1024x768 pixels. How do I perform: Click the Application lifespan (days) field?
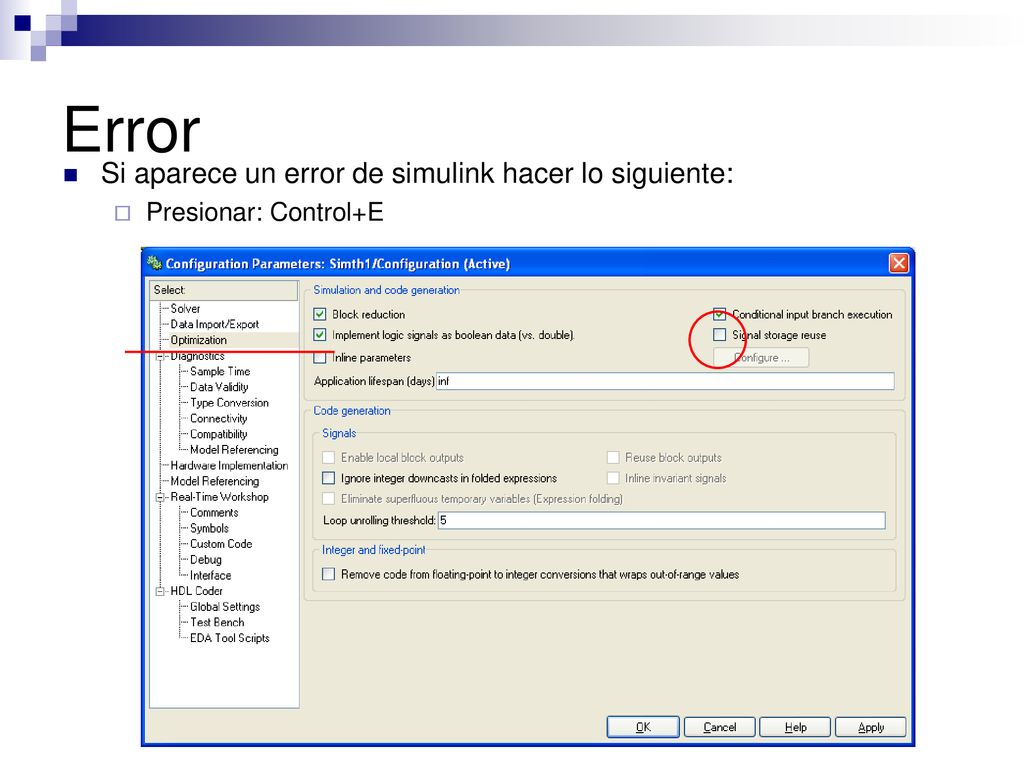pos(665,381)
